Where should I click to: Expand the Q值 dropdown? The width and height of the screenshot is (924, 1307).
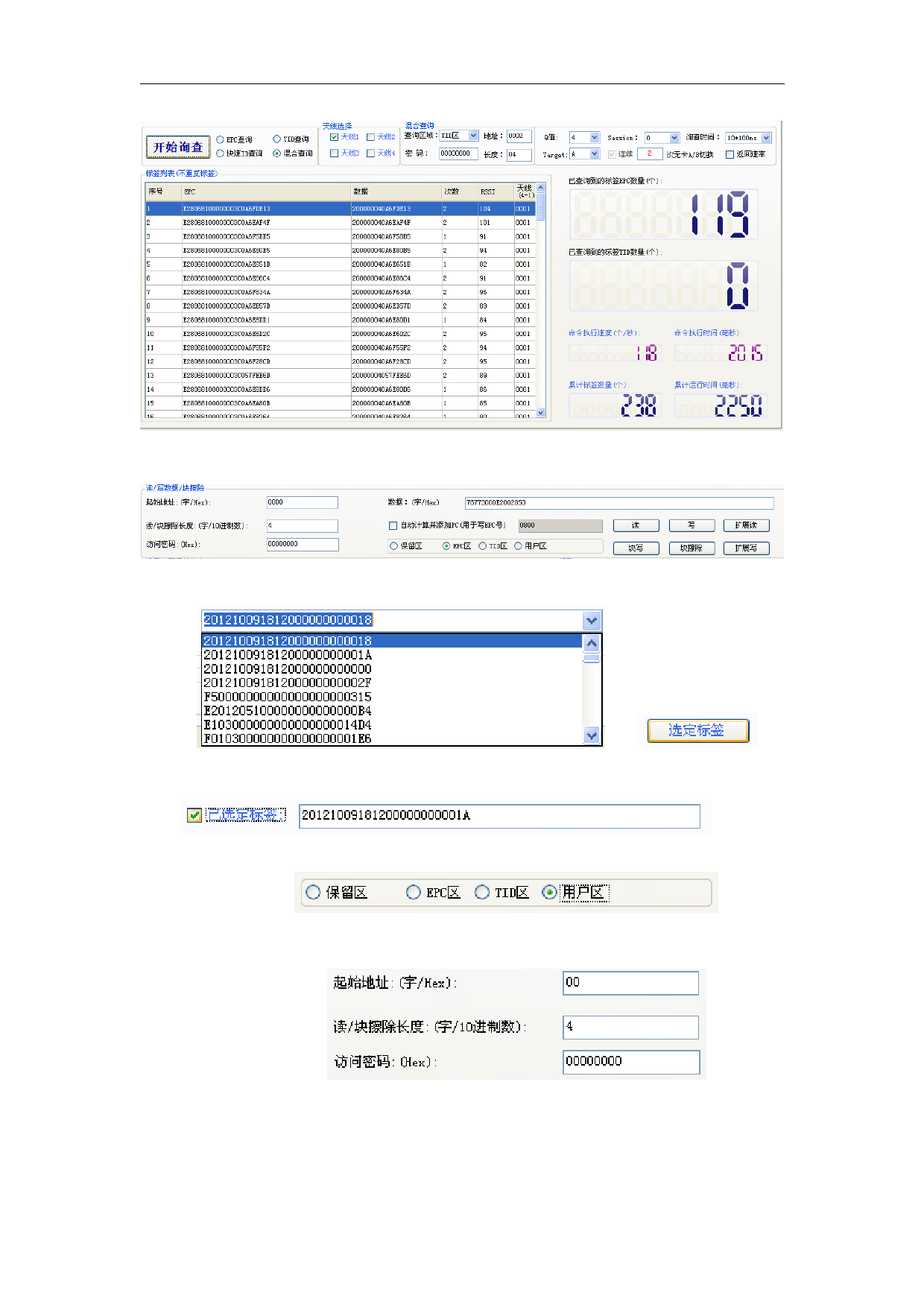[594, 138]
